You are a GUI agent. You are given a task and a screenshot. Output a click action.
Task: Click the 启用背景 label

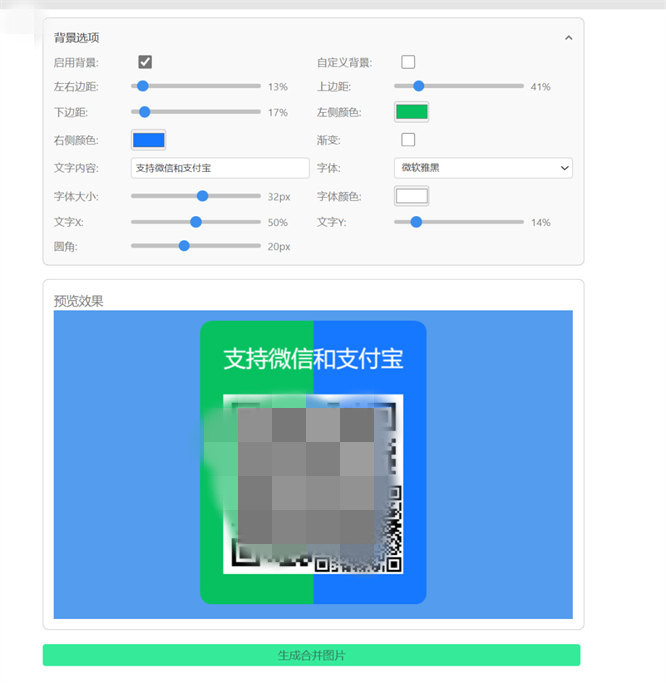76,63
